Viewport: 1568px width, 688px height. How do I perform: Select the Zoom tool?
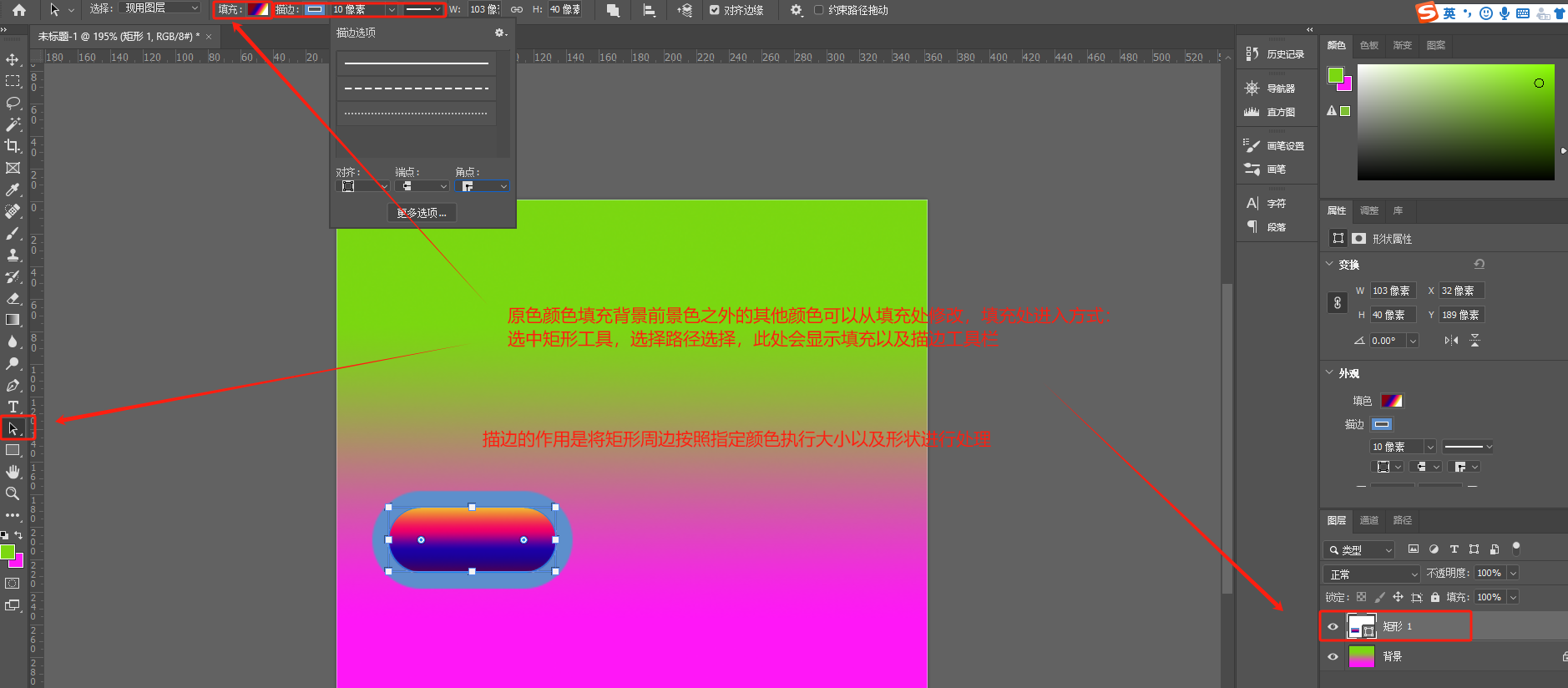[13, 493]
